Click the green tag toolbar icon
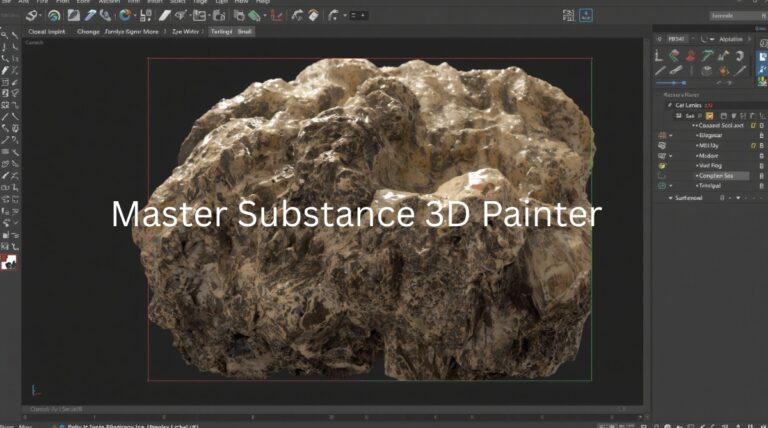The height and width of the screenshot is (428, 768). tap(254, 16)
